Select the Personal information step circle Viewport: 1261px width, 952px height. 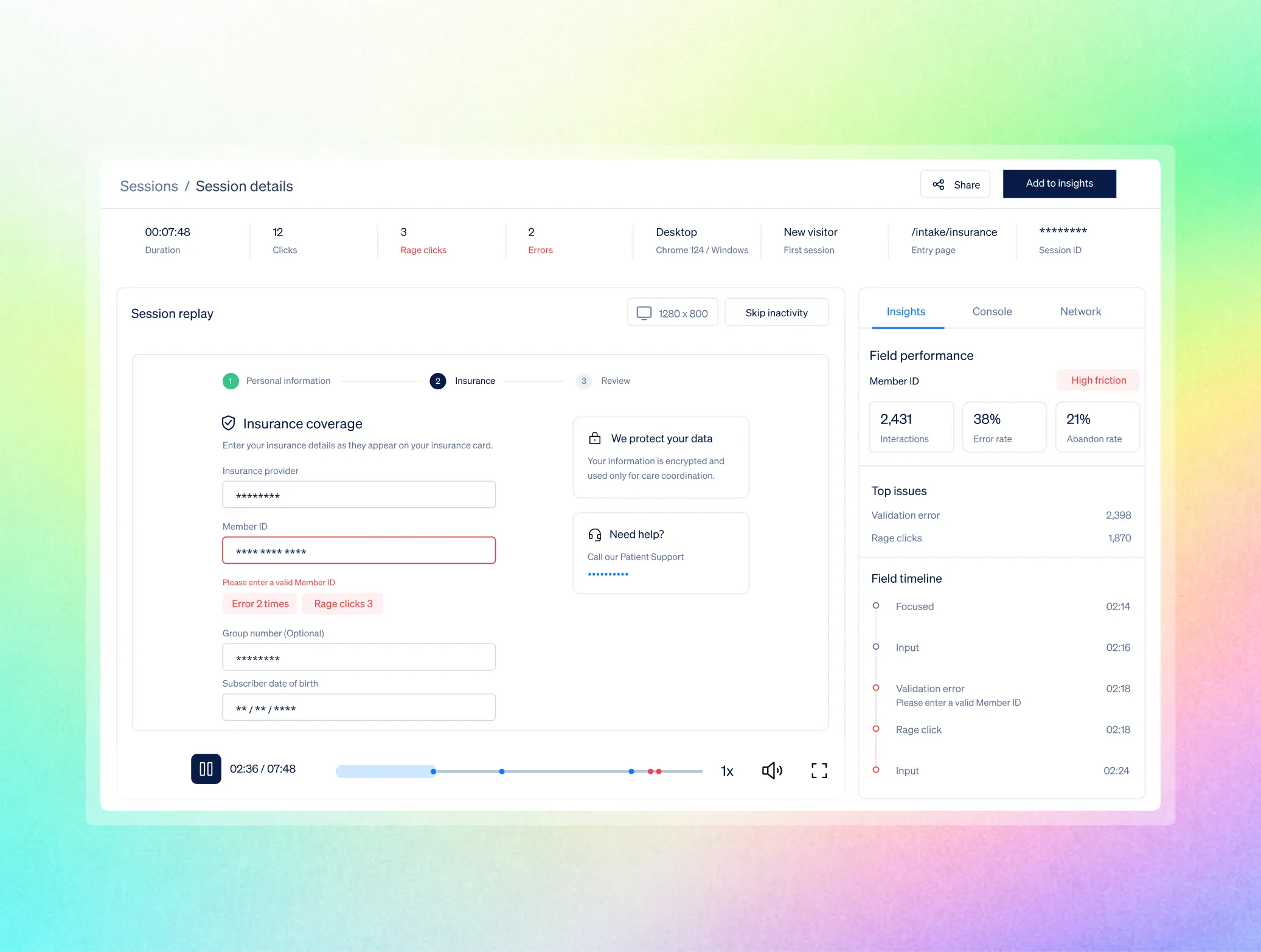231,381
